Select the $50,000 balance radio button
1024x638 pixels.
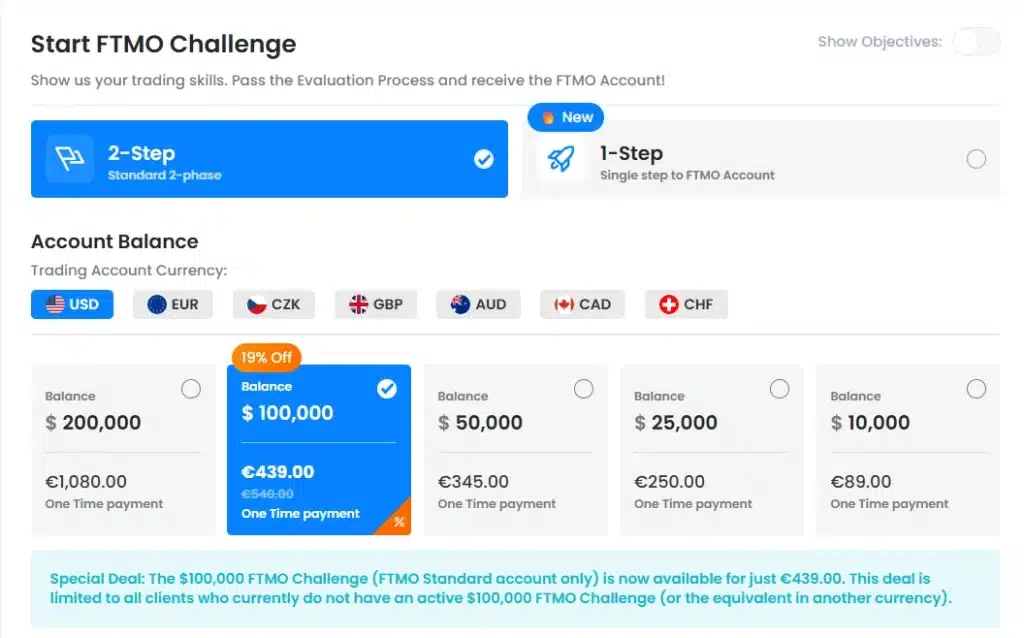point(584,389)
